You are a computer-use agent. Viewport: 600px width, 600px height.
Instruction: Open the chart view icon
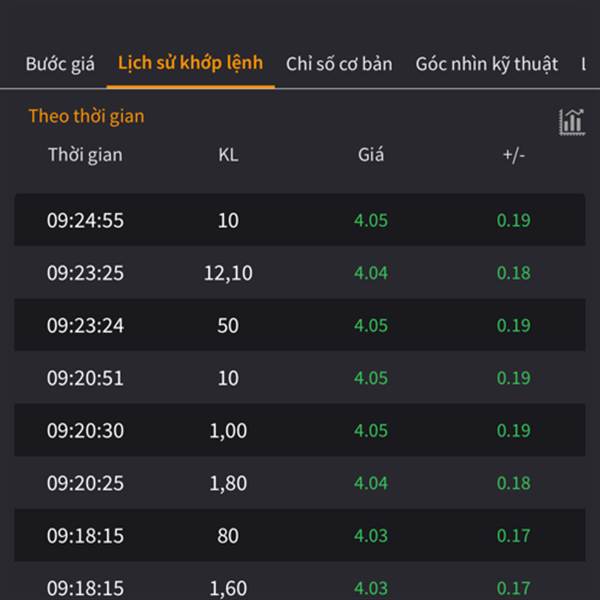pos(572,122)
